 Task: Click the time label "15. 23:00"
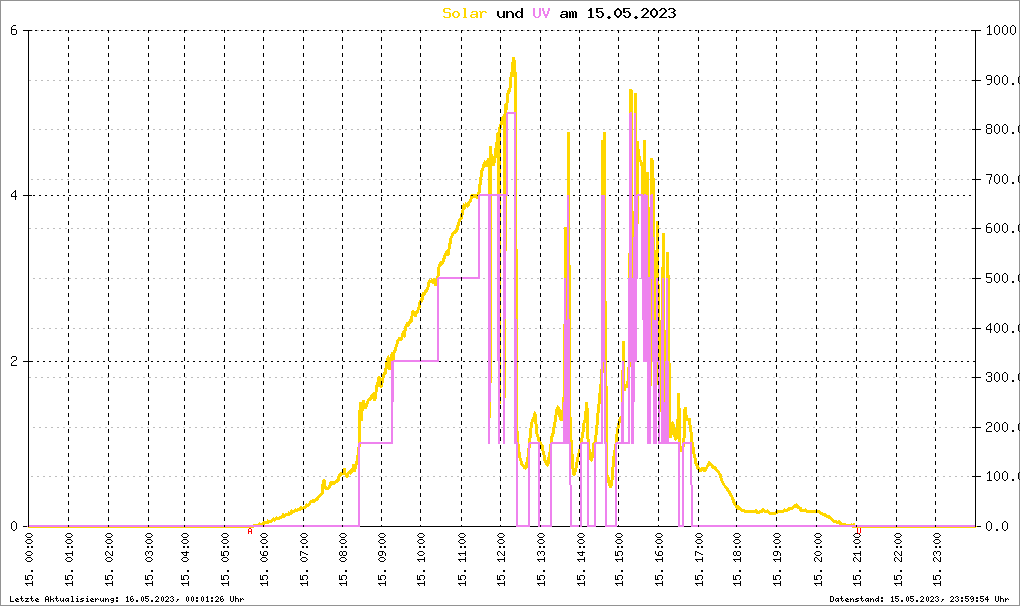click(x=936, y=560)
